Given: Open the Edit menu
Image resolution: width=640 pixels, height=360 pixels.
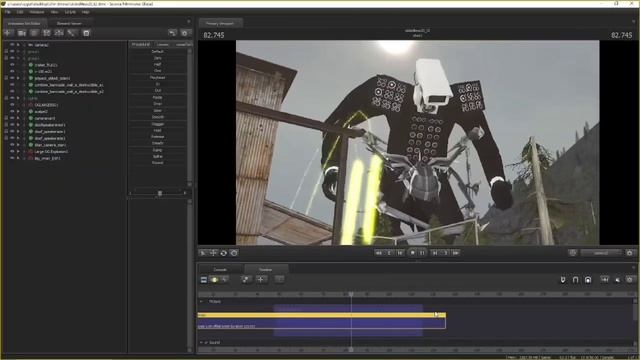Looking at the screenshot, I should pos(20,12).
